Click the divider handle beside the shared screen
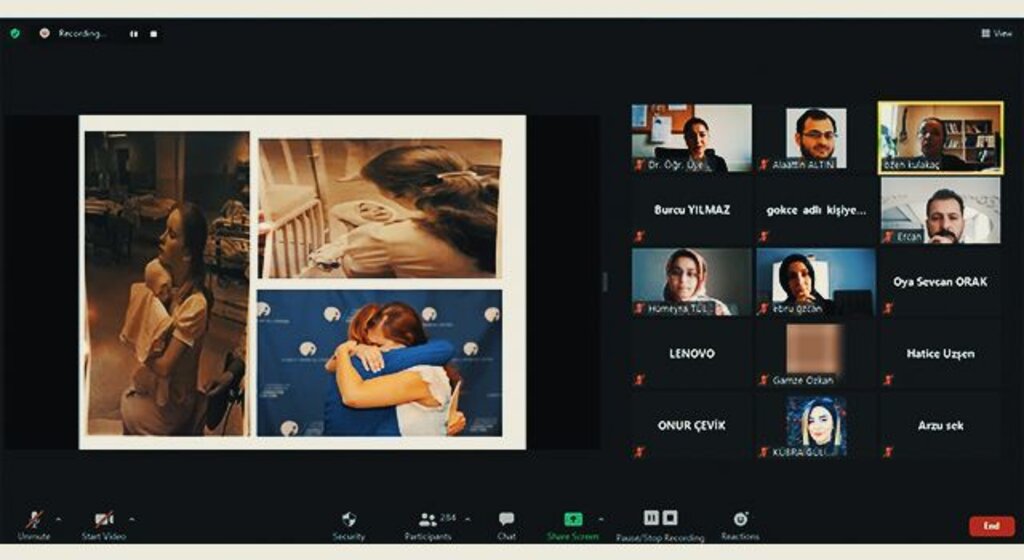This screenshot has height=560, width=1024. click(604, 282)
